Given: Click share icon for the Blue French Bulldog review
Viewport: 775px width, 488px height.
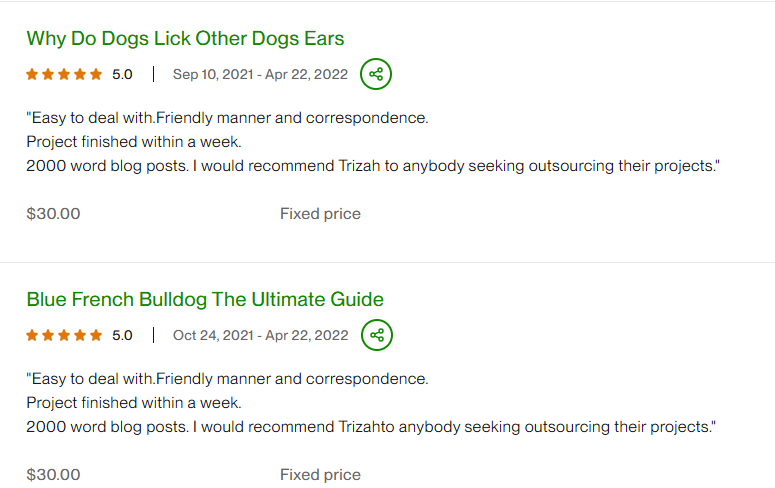Looking at the screenshot, I should pos(376,335).
